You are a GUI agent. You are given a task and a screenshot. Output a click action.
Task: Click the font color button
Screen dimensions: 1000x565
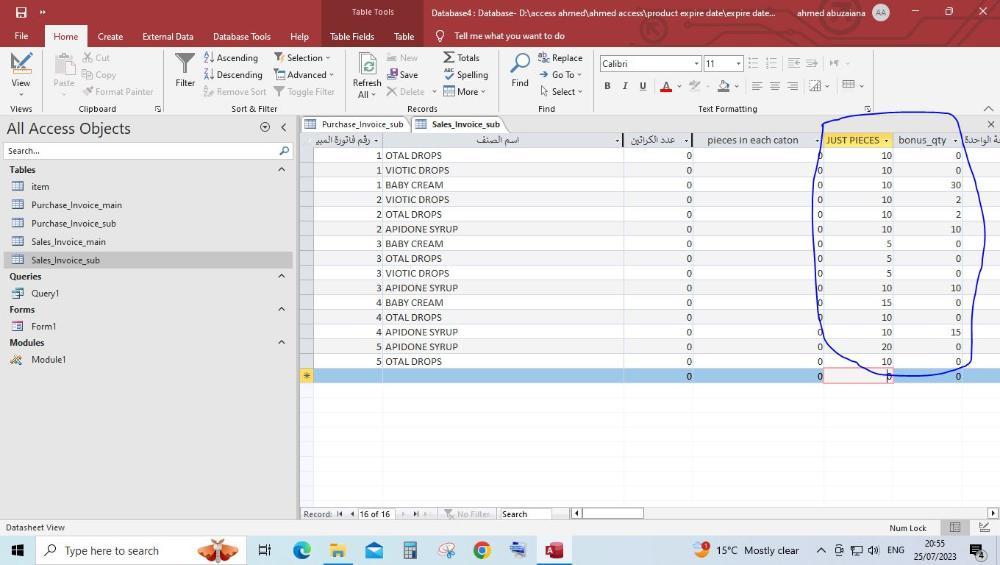(666, 86)
